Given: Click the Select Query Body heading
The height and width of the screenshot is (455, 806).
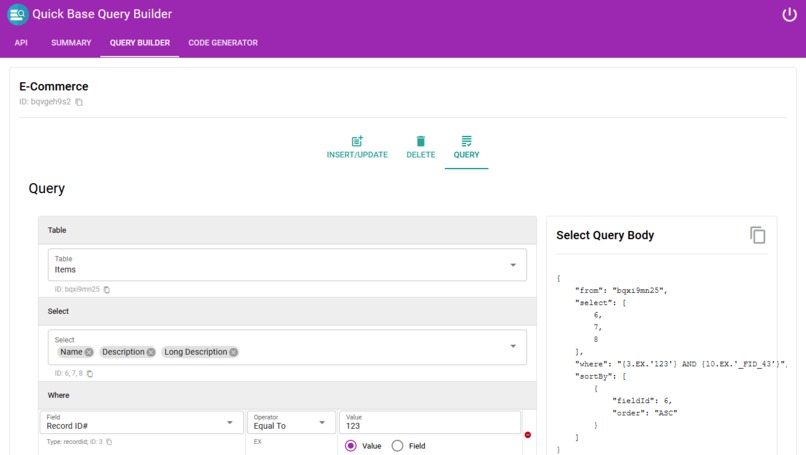Looking at the screenshot, I should (605, 235).
